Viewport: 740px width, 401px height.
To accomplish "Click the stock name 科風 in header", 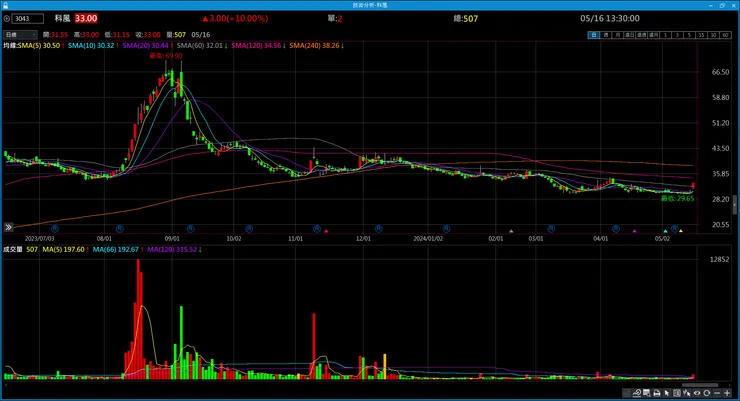I will click(x=62, y=18).
